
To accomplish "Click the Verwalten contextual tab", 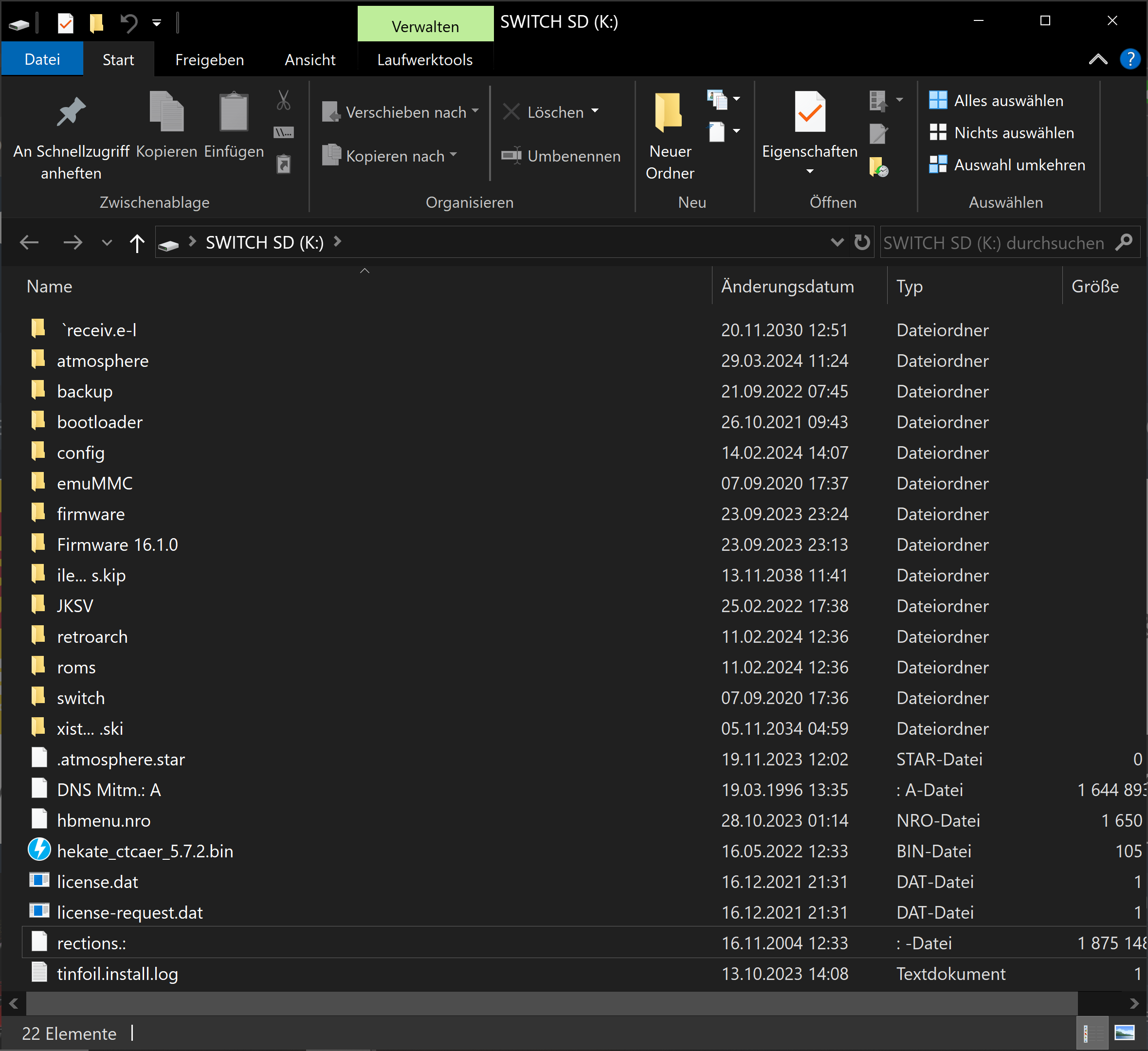I will pos(425,24).
